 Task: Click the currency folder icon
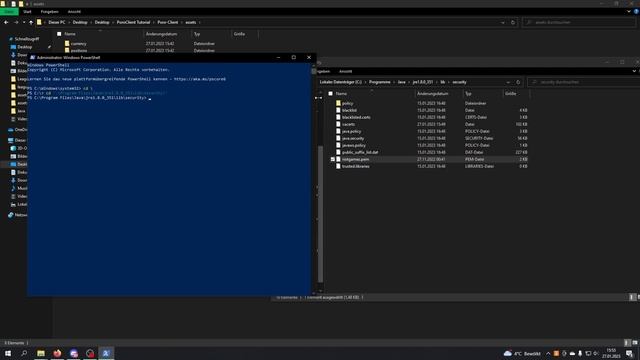(x=67, y=44)
